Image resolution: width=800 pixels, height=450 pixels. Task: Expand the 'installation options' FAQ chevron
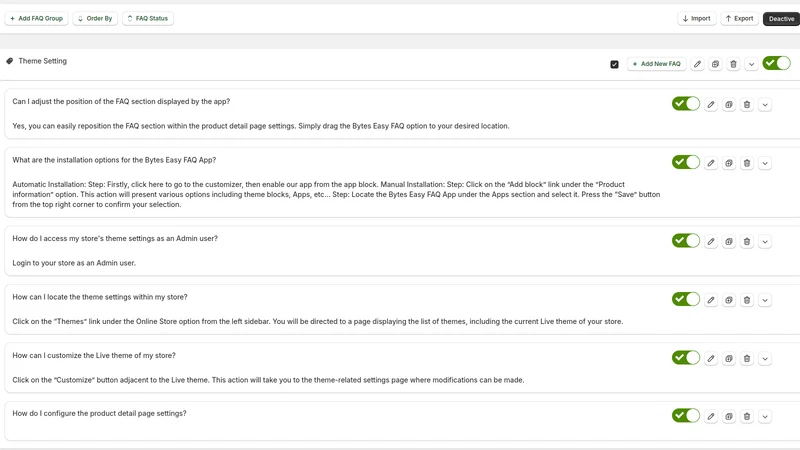(x=765, y=163)
